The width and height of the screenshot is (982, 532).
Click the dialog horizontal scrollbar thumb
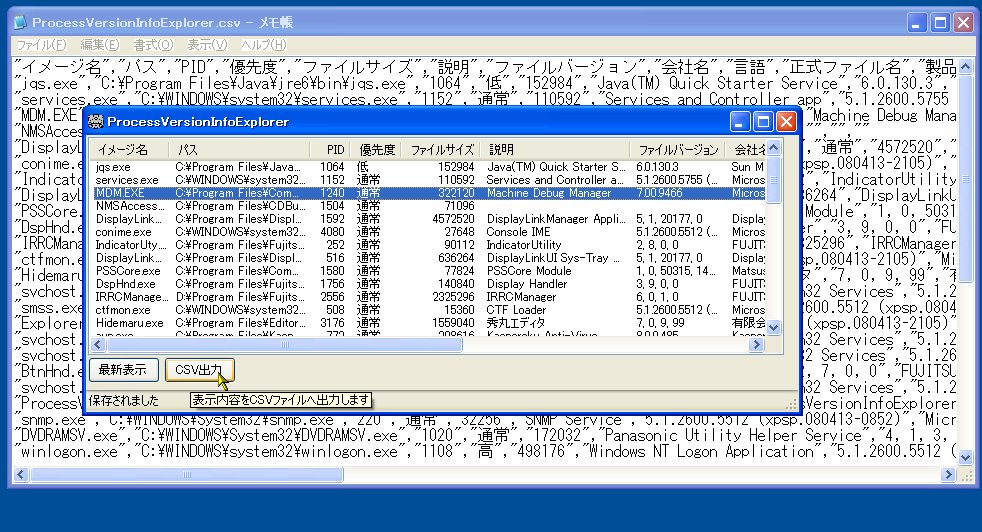point(284,344)
